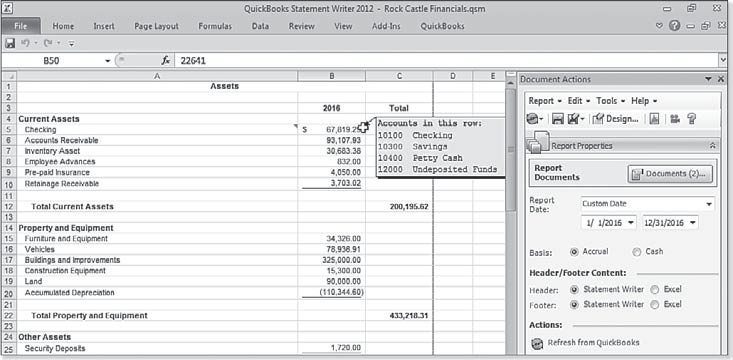Open the Report Date dropdown showing Custom Date

647,204
